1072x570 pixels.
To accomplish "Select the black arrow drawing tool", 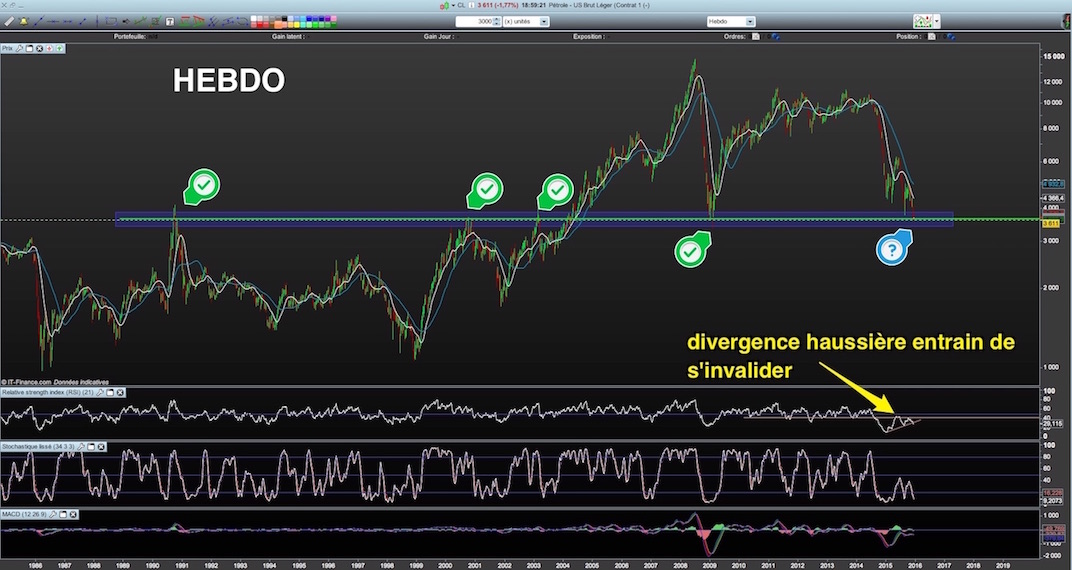I will 126,22.
